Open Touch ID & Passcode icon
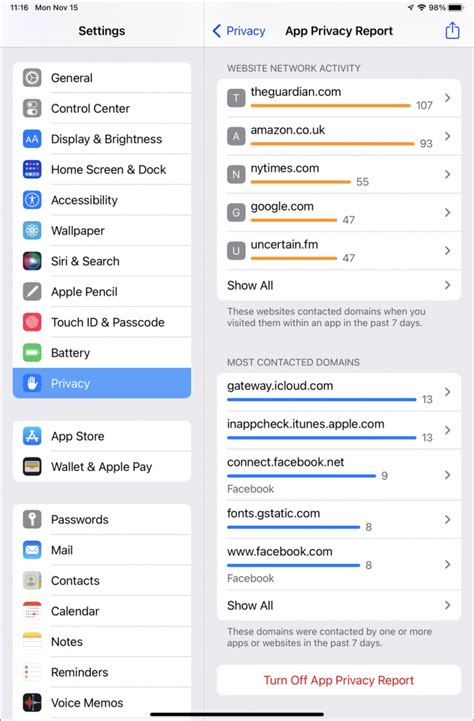Screen dimensions: 474x721 (32, 322)
